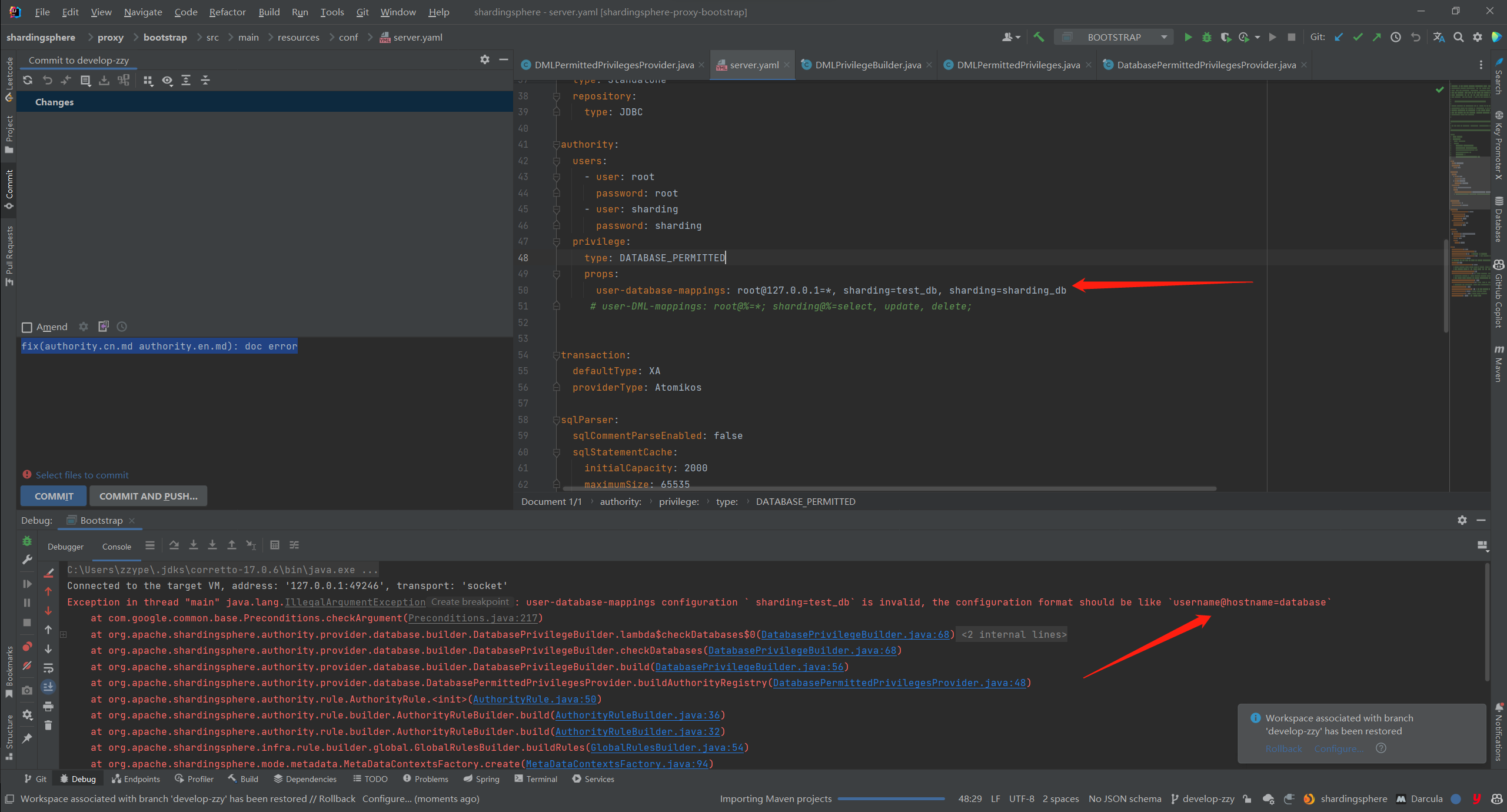This screenshot has height=812, width=1507.
Task: Enable the Amend checkbox
Action: pyautogui.click(x=26, y=327)
